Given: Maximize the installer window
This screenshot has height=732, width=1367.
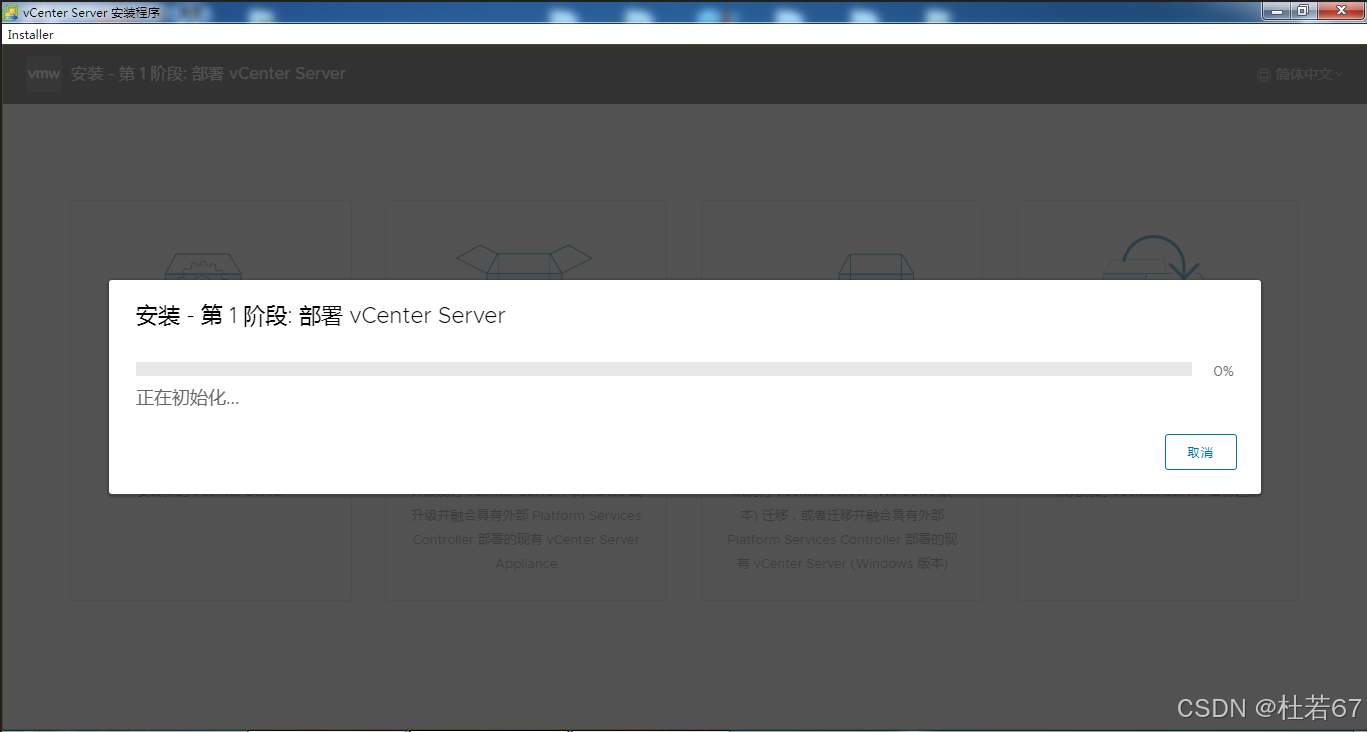Looking at the screenshot, I should coord(1303,10).
